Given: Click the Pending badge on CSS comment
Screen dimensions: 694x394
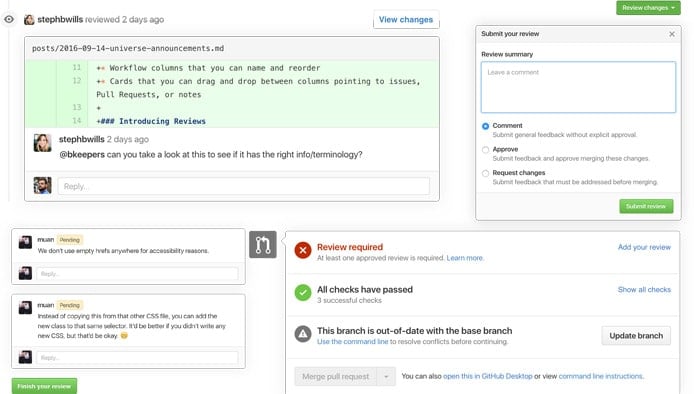Looking at the screenshot, I should (x=69, y=305).
